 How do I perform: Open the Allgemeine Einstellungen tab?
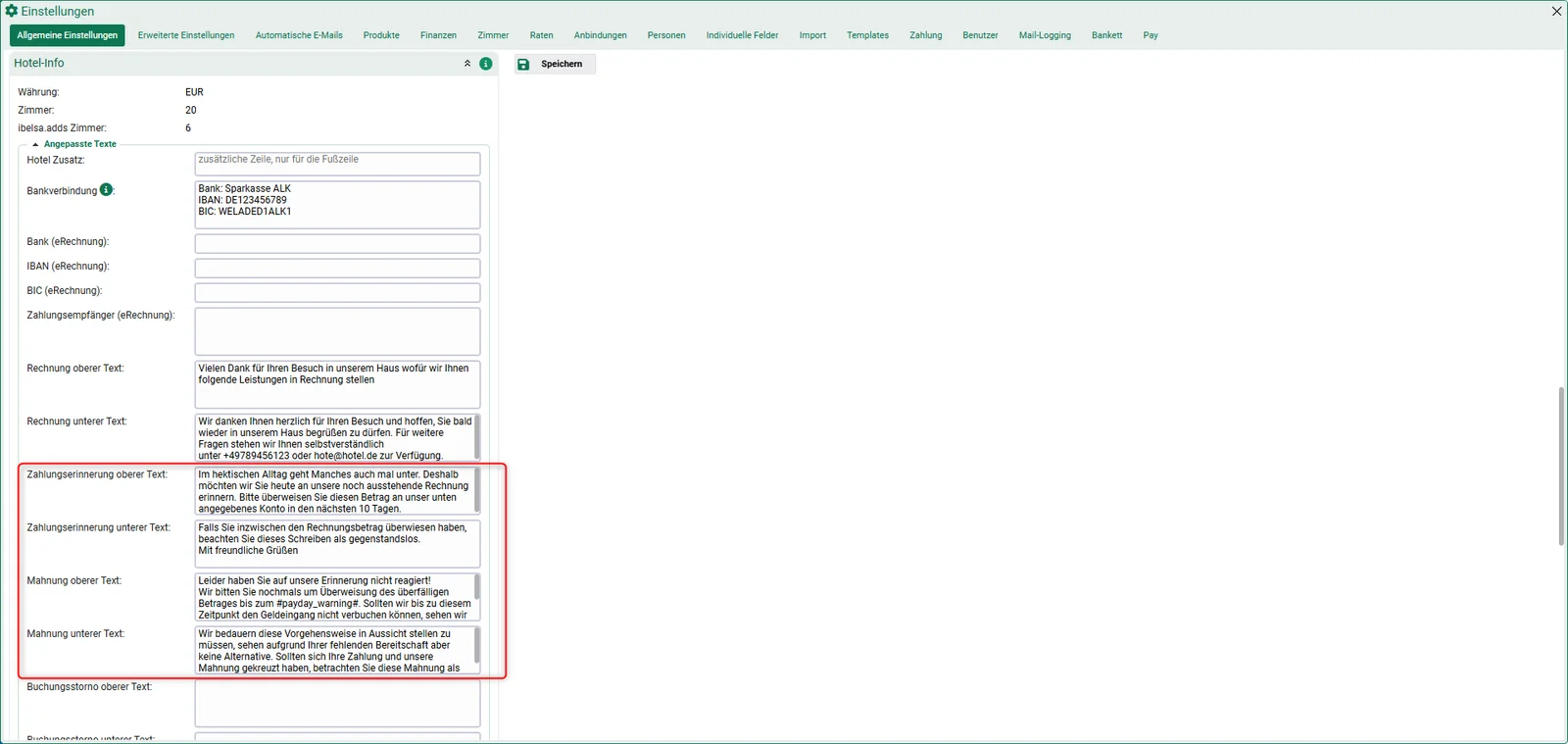point(68,35)
